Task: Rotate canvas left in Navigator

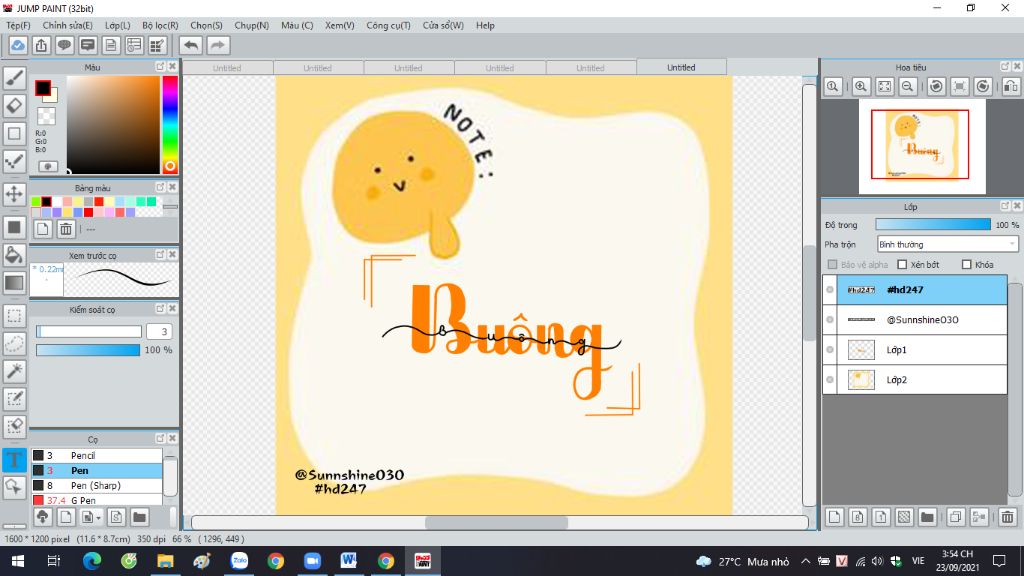Action: coord(936,86)
